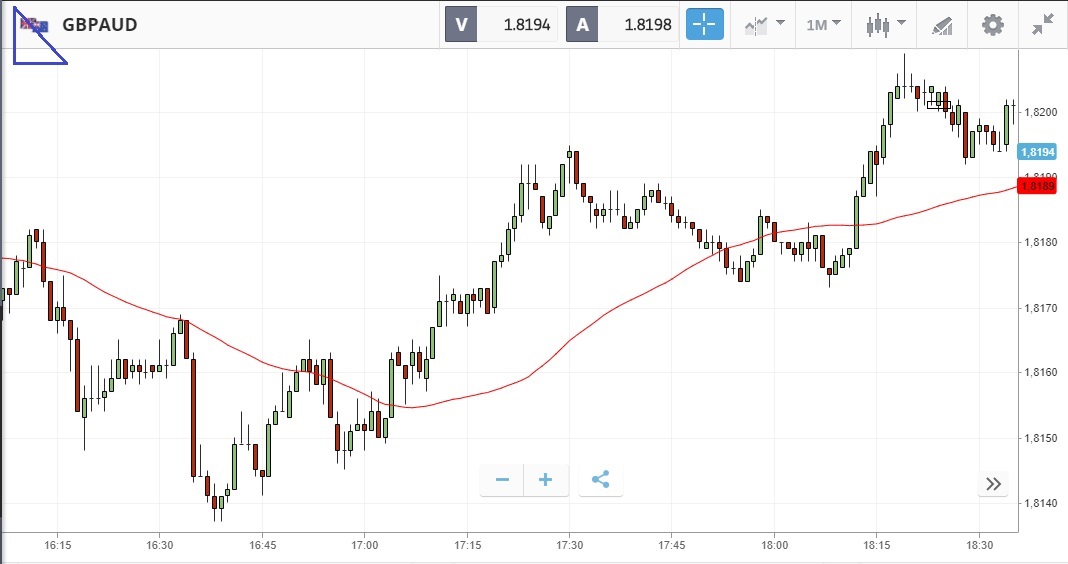Click the GBPAUD flag icon

35,25
